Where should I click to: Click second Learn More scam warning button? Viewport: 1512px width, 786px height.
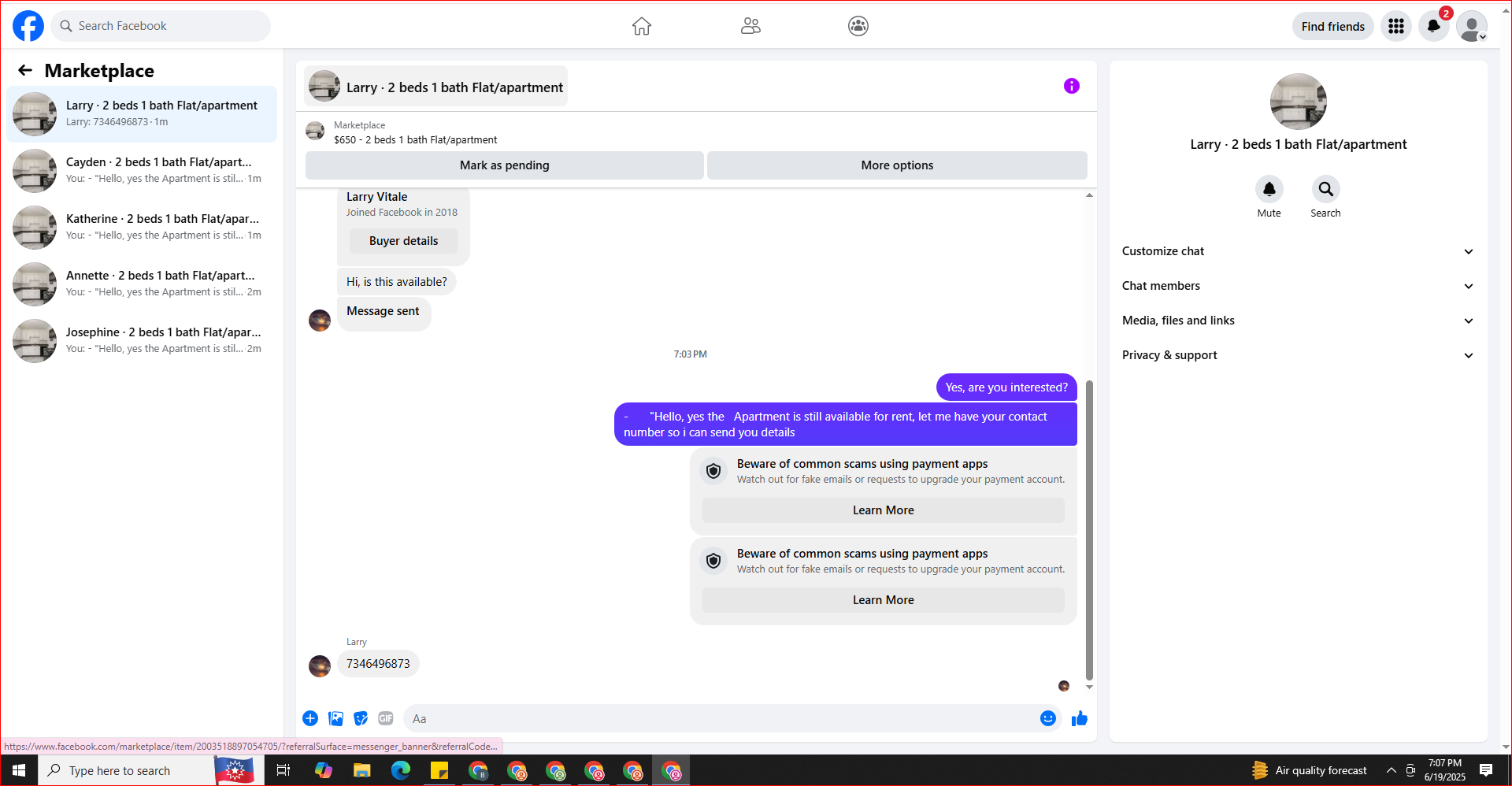[x=884, y=600]
